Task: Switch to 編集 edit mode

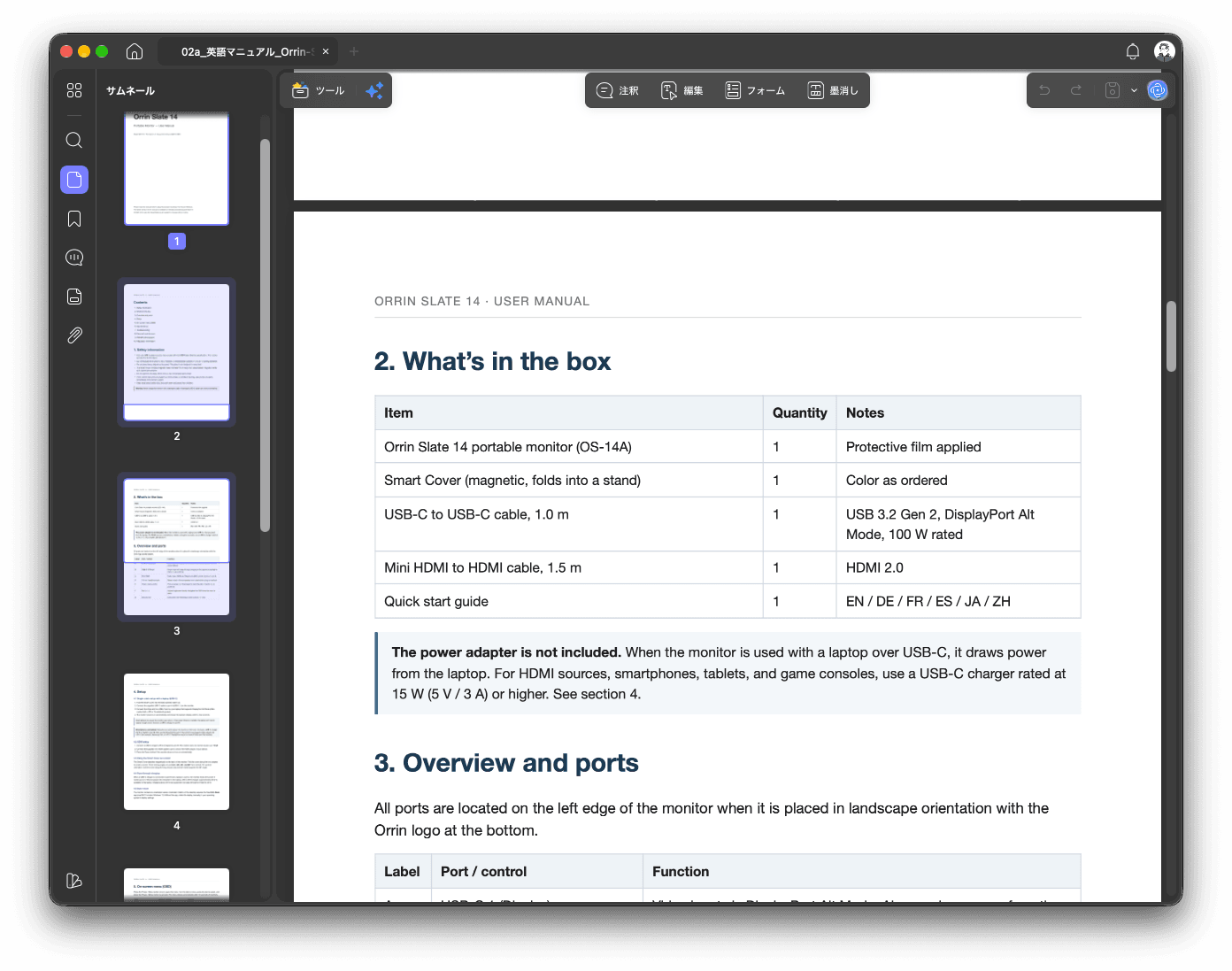Action: pos(682,90)
